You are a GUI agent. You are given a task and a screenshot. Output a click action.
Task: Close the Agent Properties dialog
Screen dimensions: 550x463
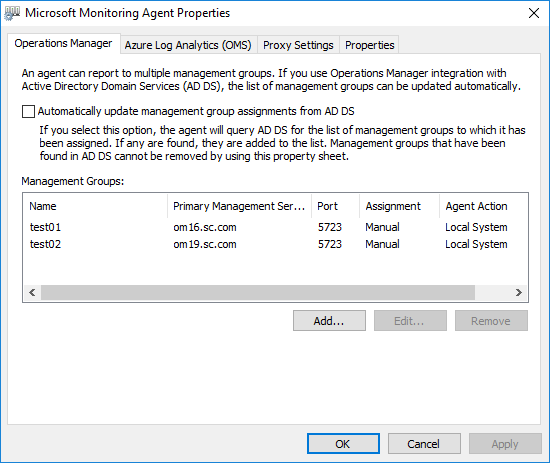coord(534,13)
